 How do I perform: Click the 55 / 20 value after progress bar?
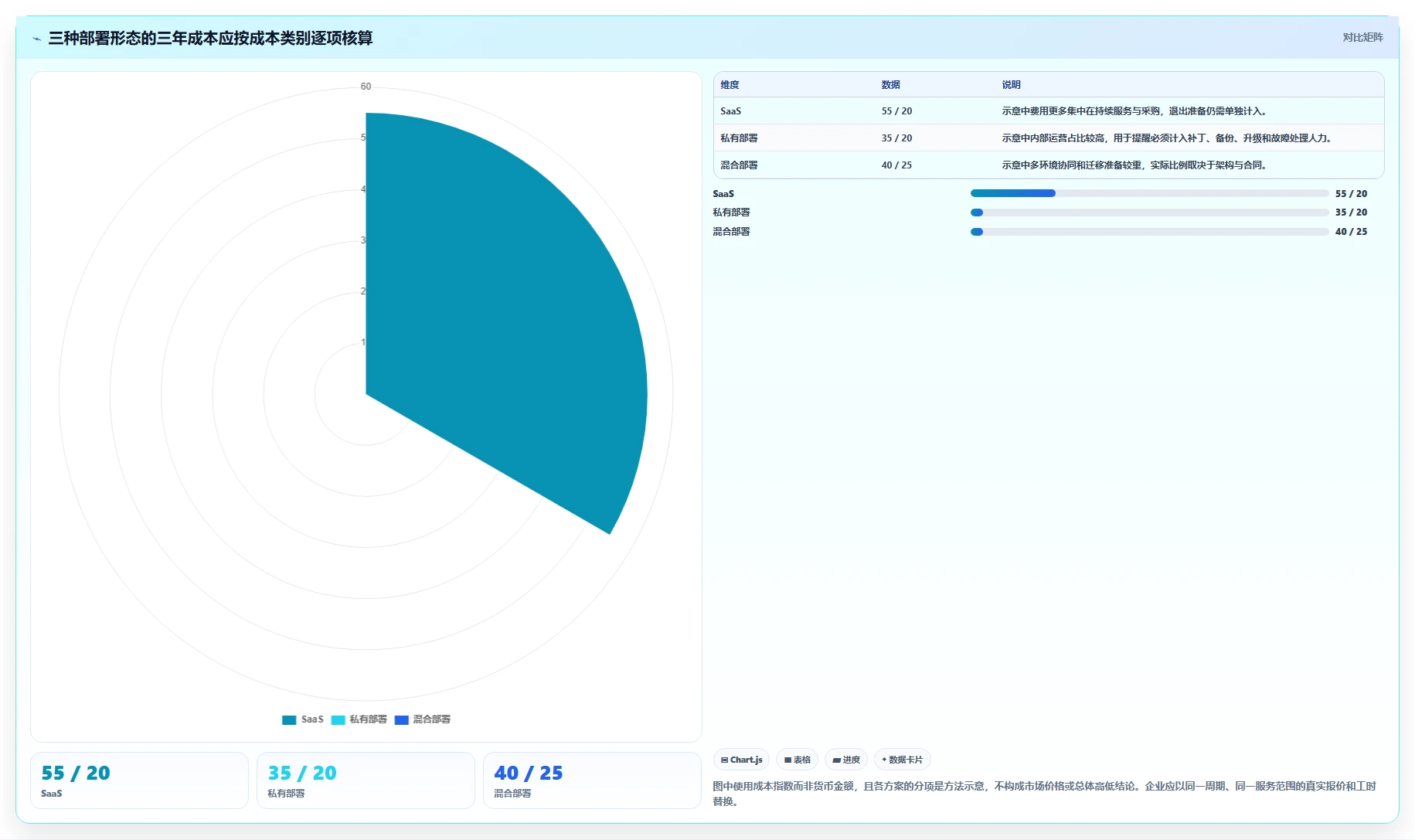pos(1351,194)
